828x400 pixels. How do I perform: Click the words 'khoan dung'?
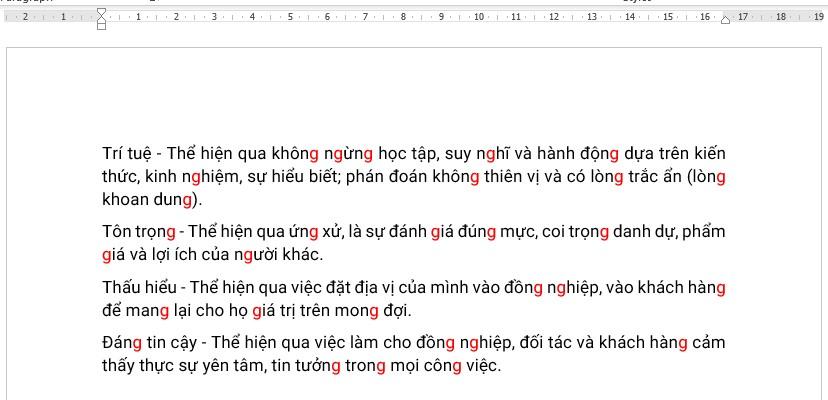(x=147, y=200)
